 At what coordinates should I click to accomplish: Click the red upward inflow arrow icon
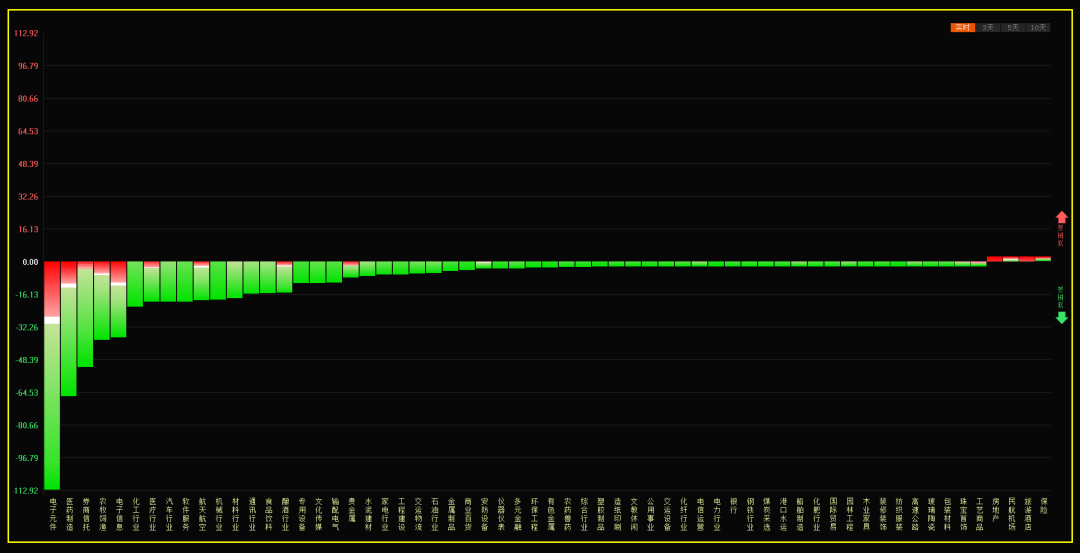click(1061, 216)
